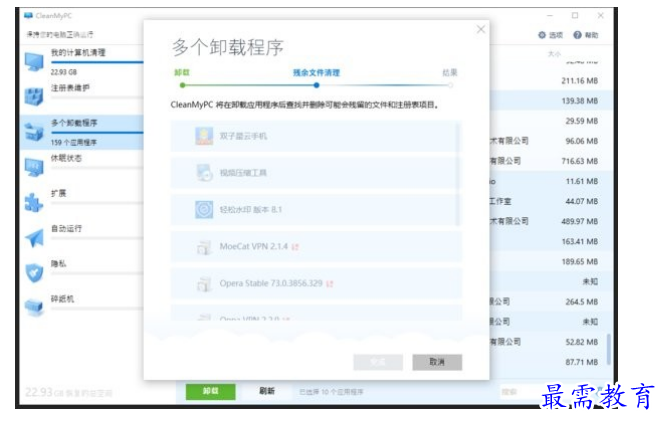Select the 双子星云手机 list row
This screenshot has width=663, height=428.
coord(315,136)
